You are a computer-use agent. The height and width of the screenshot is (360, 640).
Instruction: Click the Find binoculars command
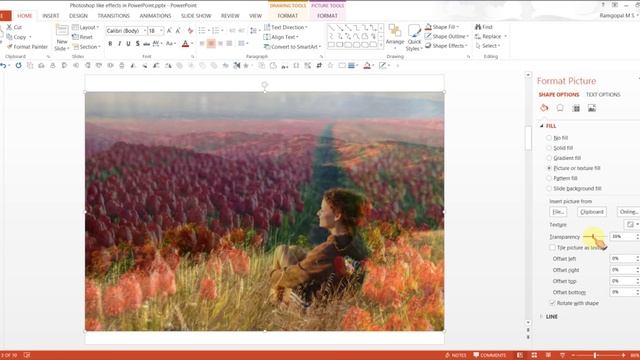pos(484,27)
